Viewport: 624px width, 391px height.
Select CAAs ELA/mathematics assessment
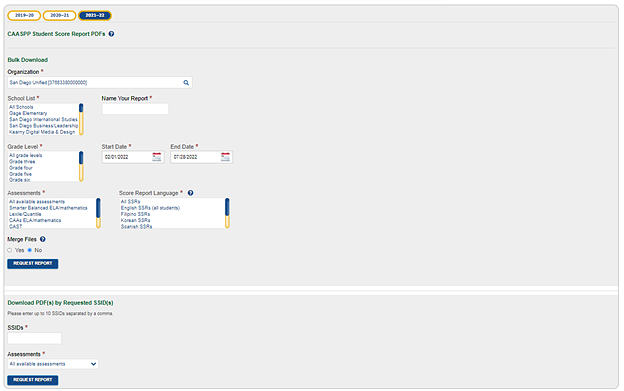35,220
